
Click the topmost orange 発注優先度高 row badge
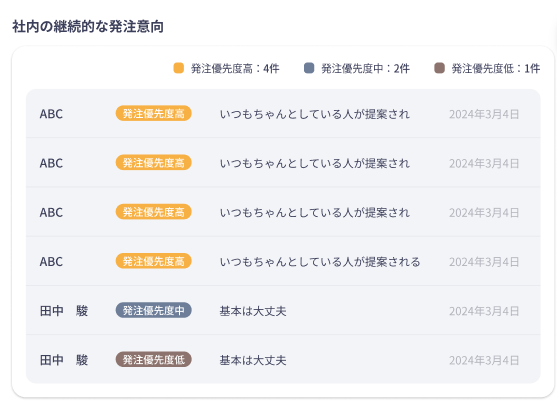153,113
